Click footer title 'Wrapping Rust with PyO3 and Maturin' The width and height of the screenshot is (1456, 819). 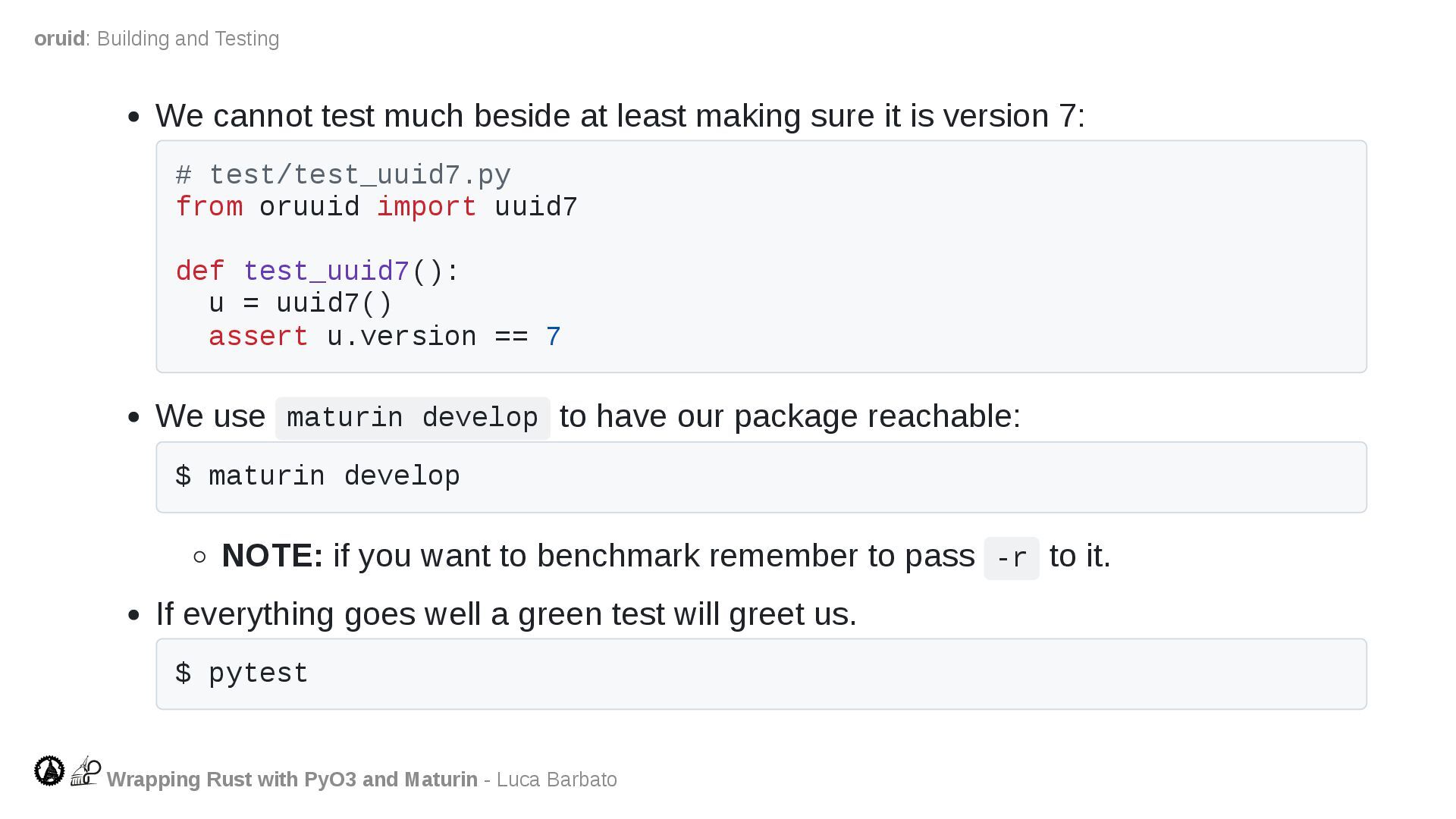tap(292, 780)
